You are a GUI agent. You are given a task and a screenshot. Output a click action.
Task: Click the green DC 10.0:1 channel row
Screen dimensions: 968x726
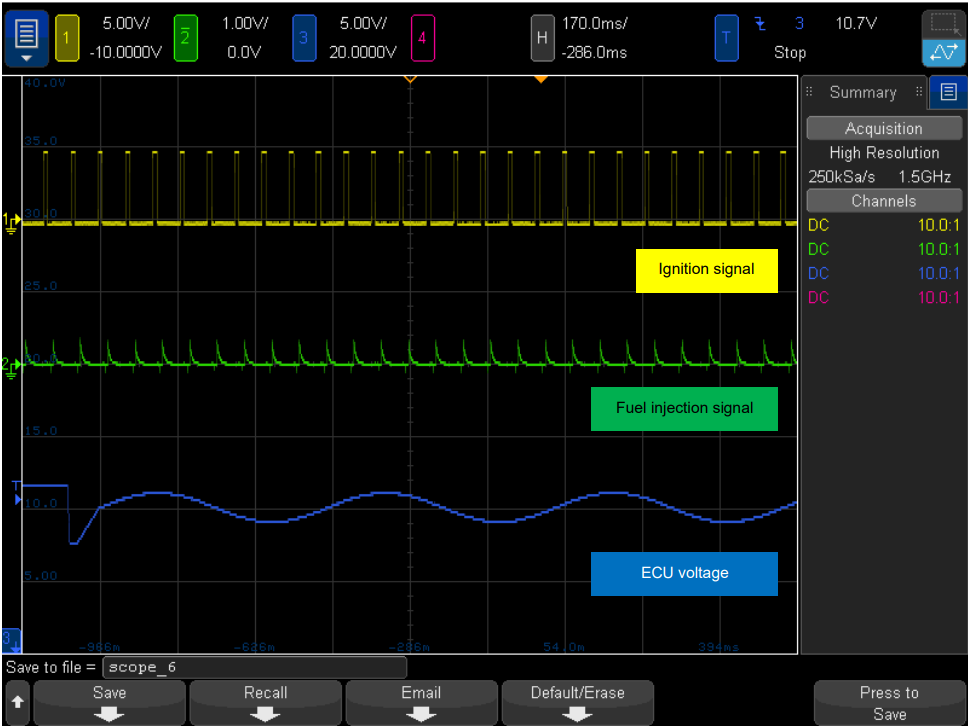pyautogui.click(x=884, y=249)
